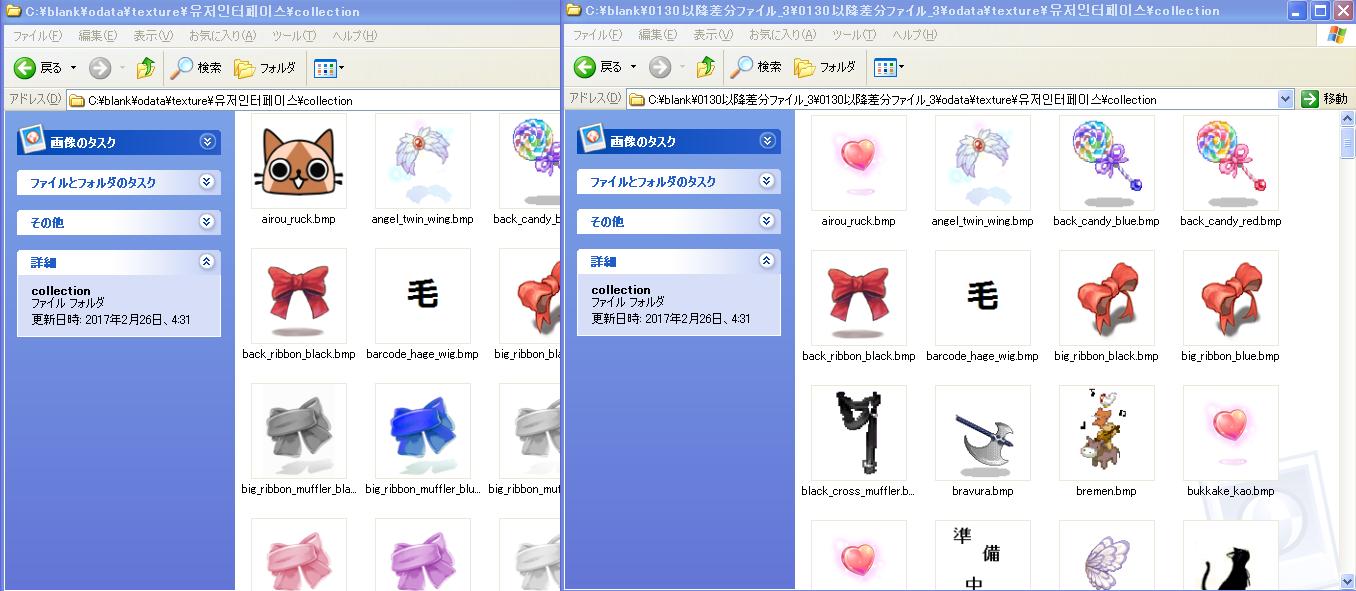The image size is (1356, 591).
Task: Click address field in left window
Action: [x=313, y=100]
